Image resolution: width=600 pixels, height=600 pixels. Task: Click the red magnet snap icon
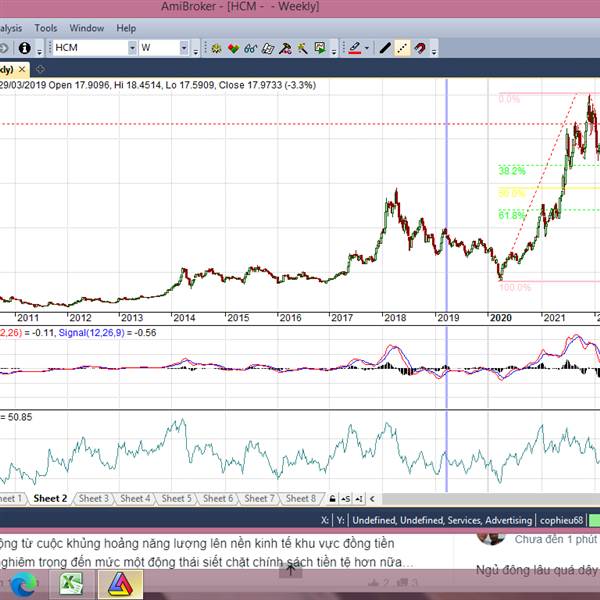(x=420, y=47)
